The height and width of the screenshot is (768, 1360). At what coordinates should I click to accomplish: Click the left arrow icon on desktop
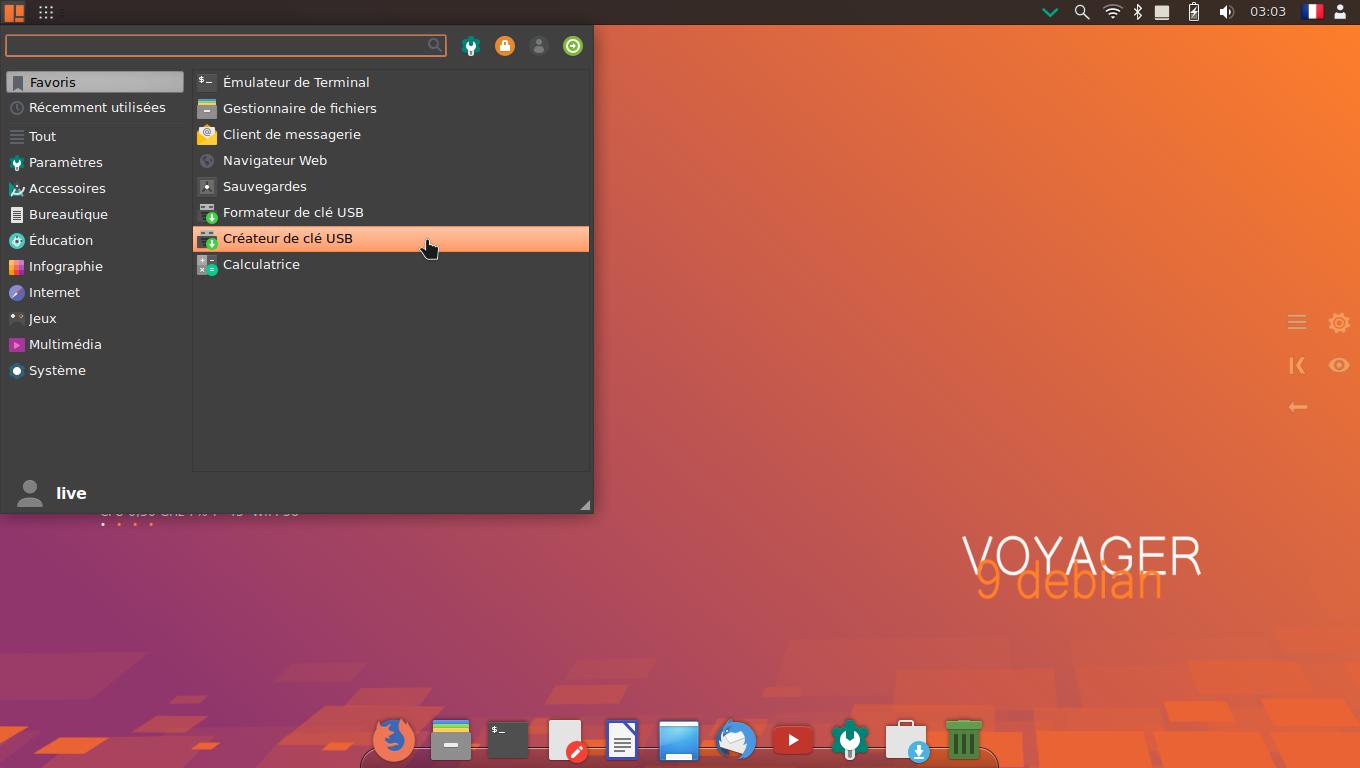[x=1298, y=407]
